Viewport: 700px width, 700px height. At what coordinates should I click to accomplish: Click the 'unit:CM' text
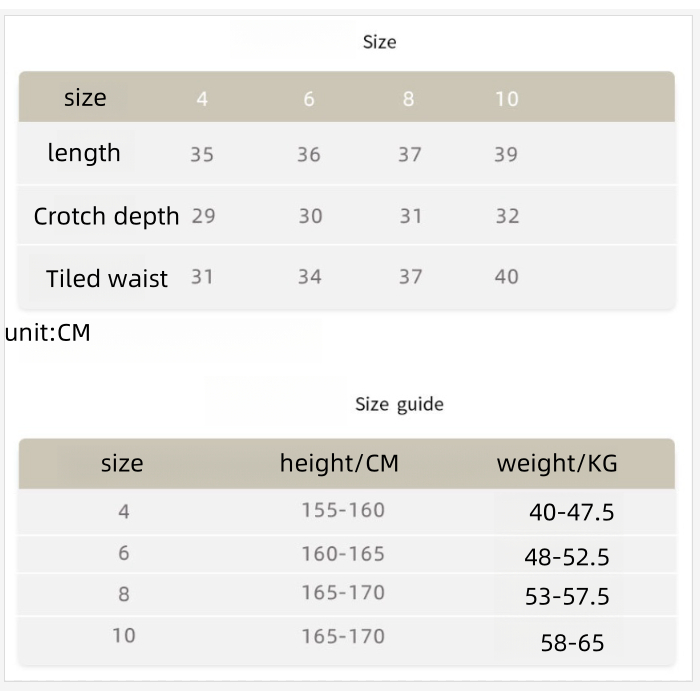(47, 333)
